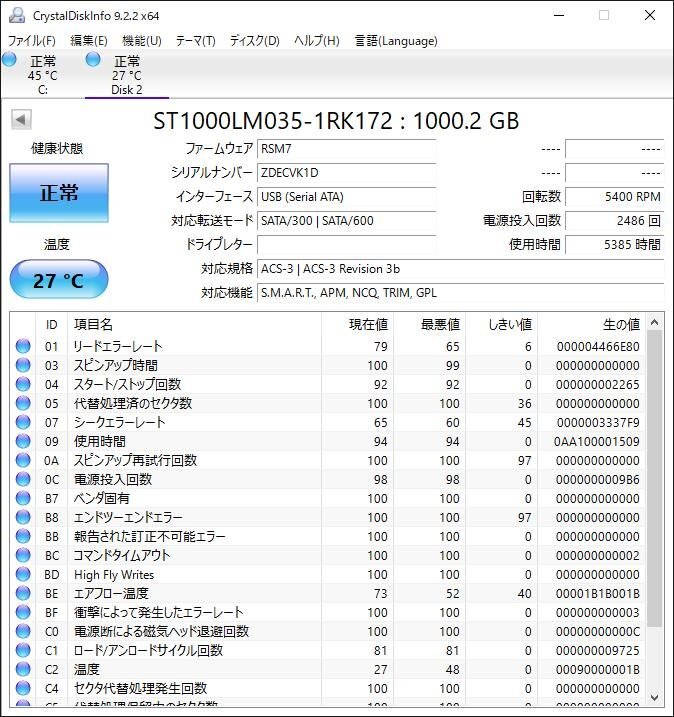The height and width of the screenshot is (717, 674).
Task: Click the status icon for row C2 温度
Action: coord(23,669)
